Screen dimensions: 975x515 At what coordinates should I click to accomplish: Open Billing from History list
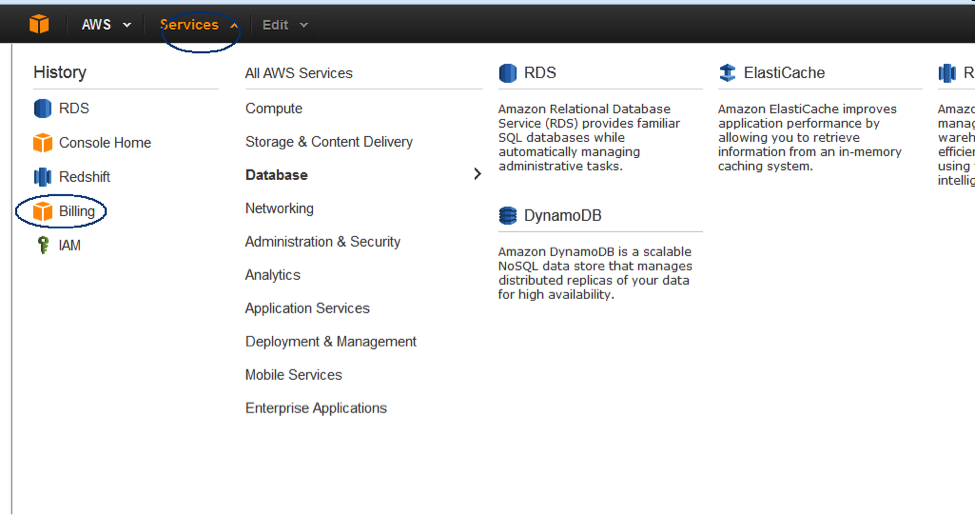tap(77, 211)
